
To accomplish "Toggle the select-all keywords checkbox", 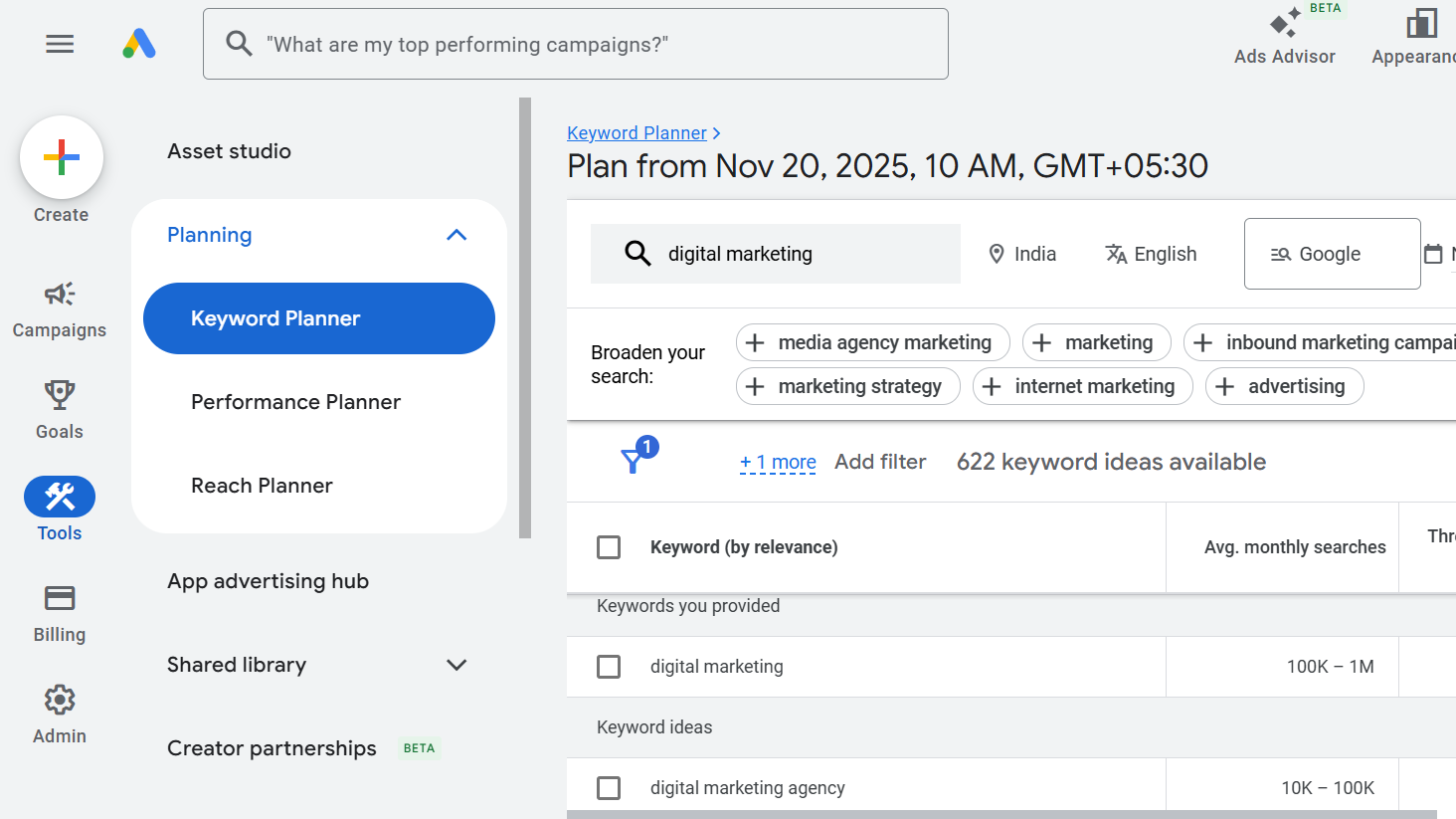I will pos(609,546).
